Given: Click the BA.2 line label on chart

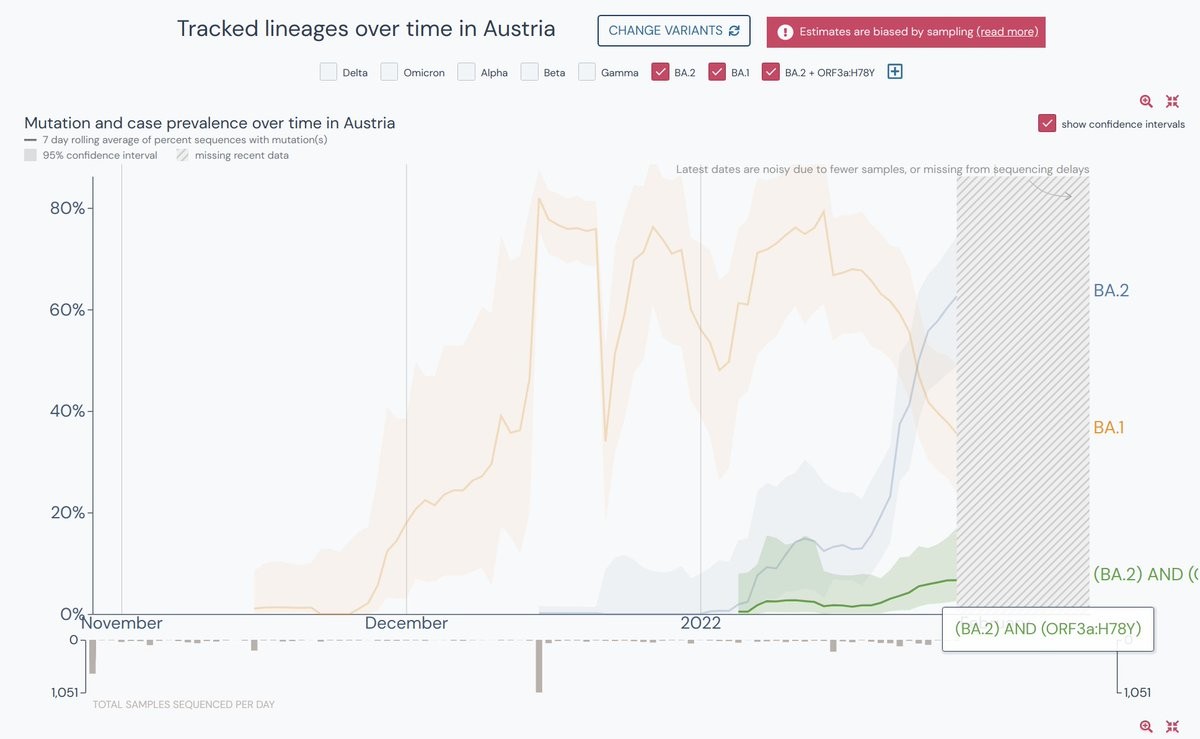Looking at the screenshot, I should 1110,291.
